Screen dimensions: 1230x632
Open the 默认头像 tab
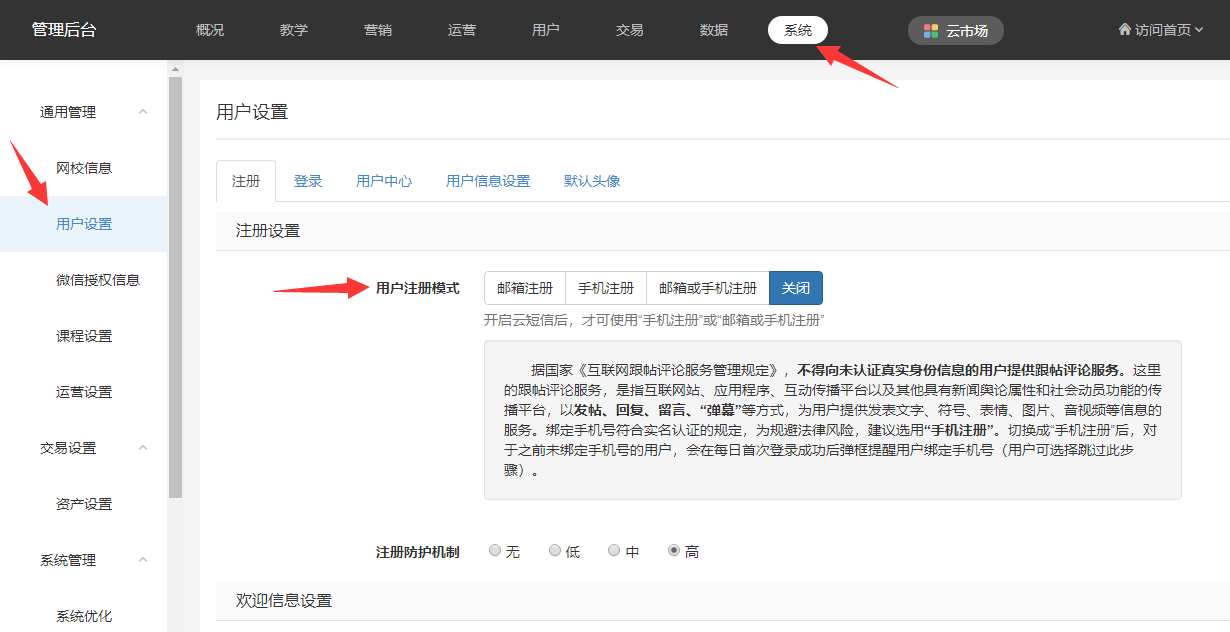[x=592, y=181]
